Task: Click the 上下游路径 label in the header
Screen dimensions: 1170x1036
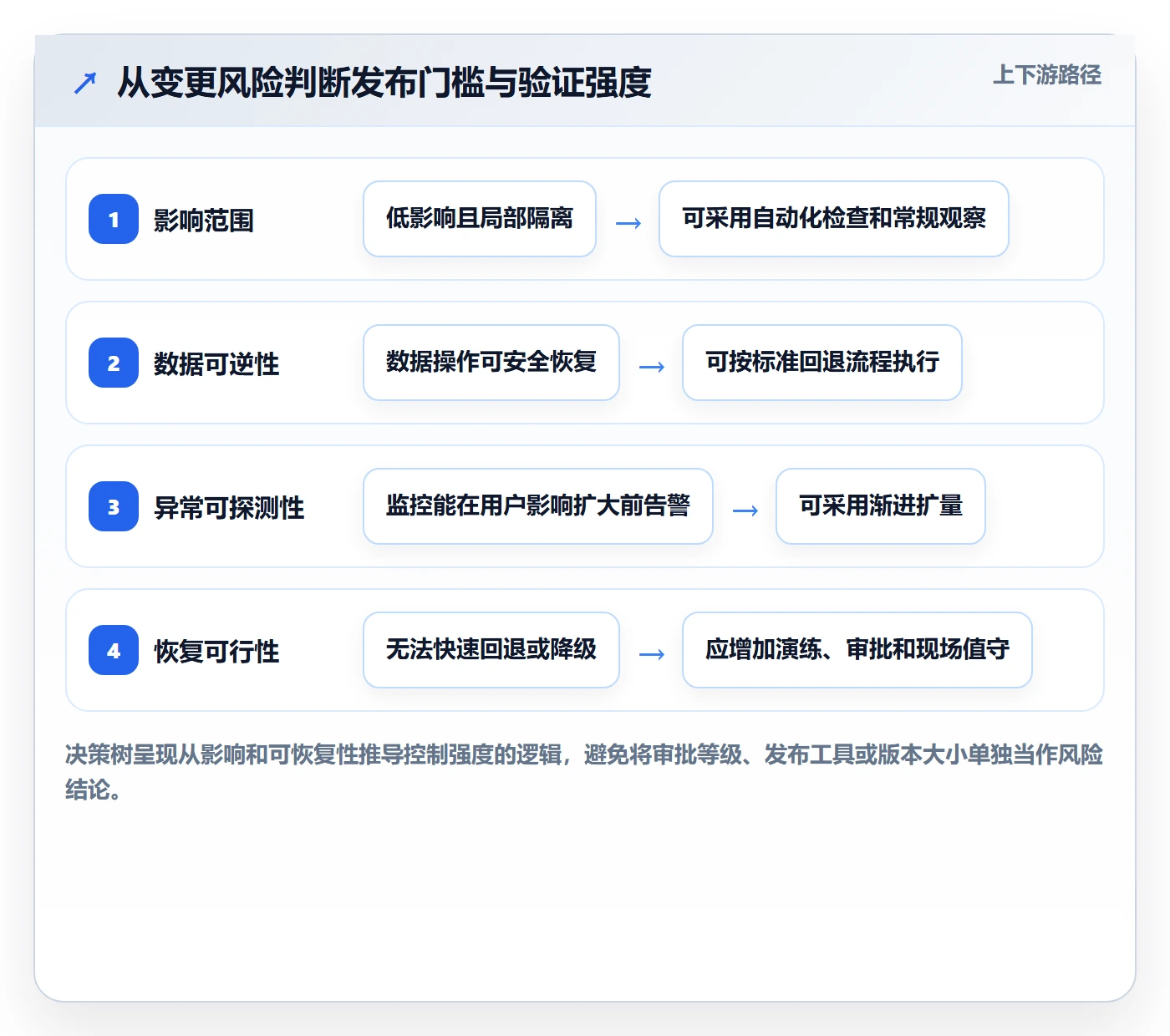Action: click(1046, 75)
